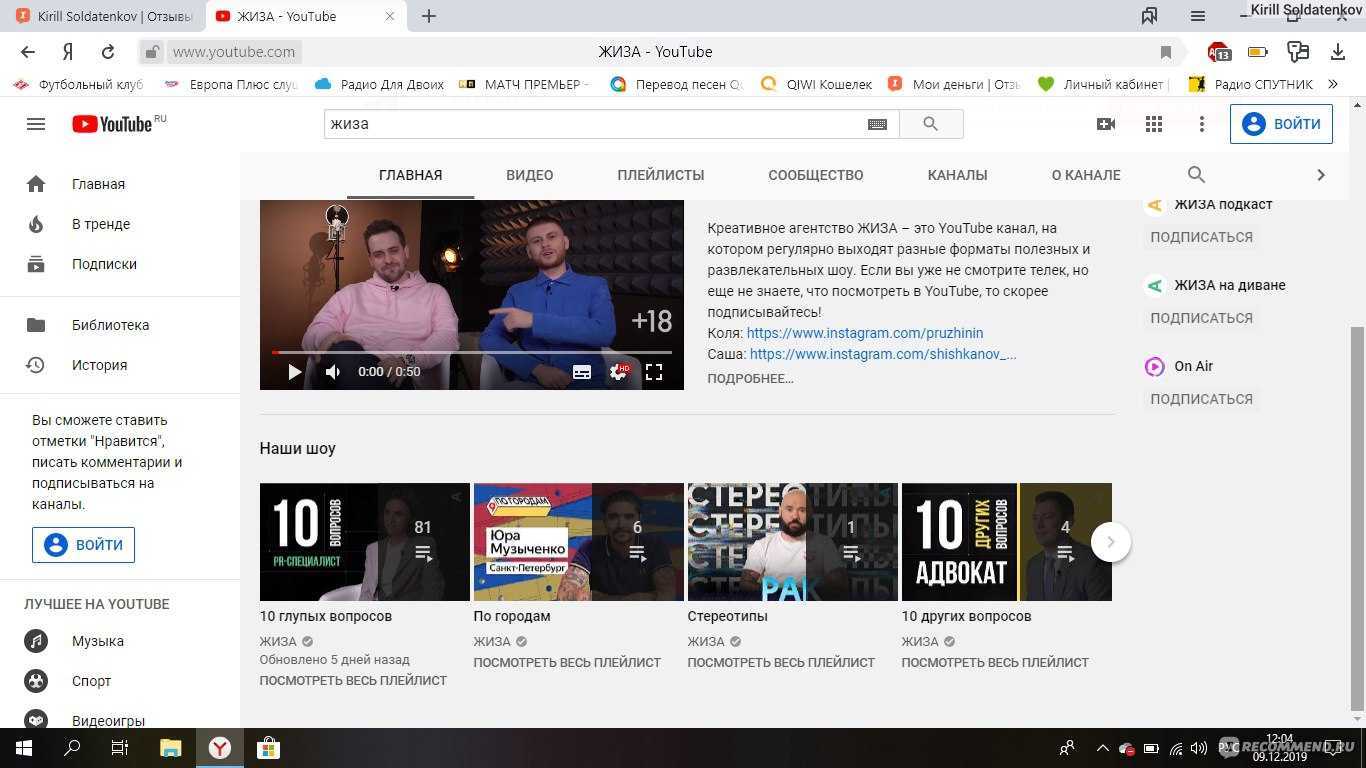1366x768 pixels.
Task: Play the channel trailer video
Action: coord(295,372)
